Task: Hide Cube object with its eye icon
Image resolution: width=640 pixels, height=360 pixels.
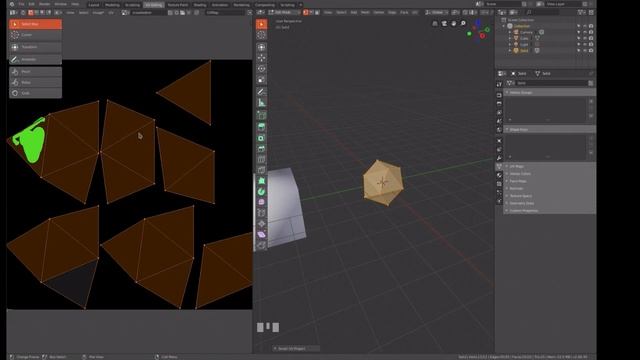Action: tap(585, 38)
